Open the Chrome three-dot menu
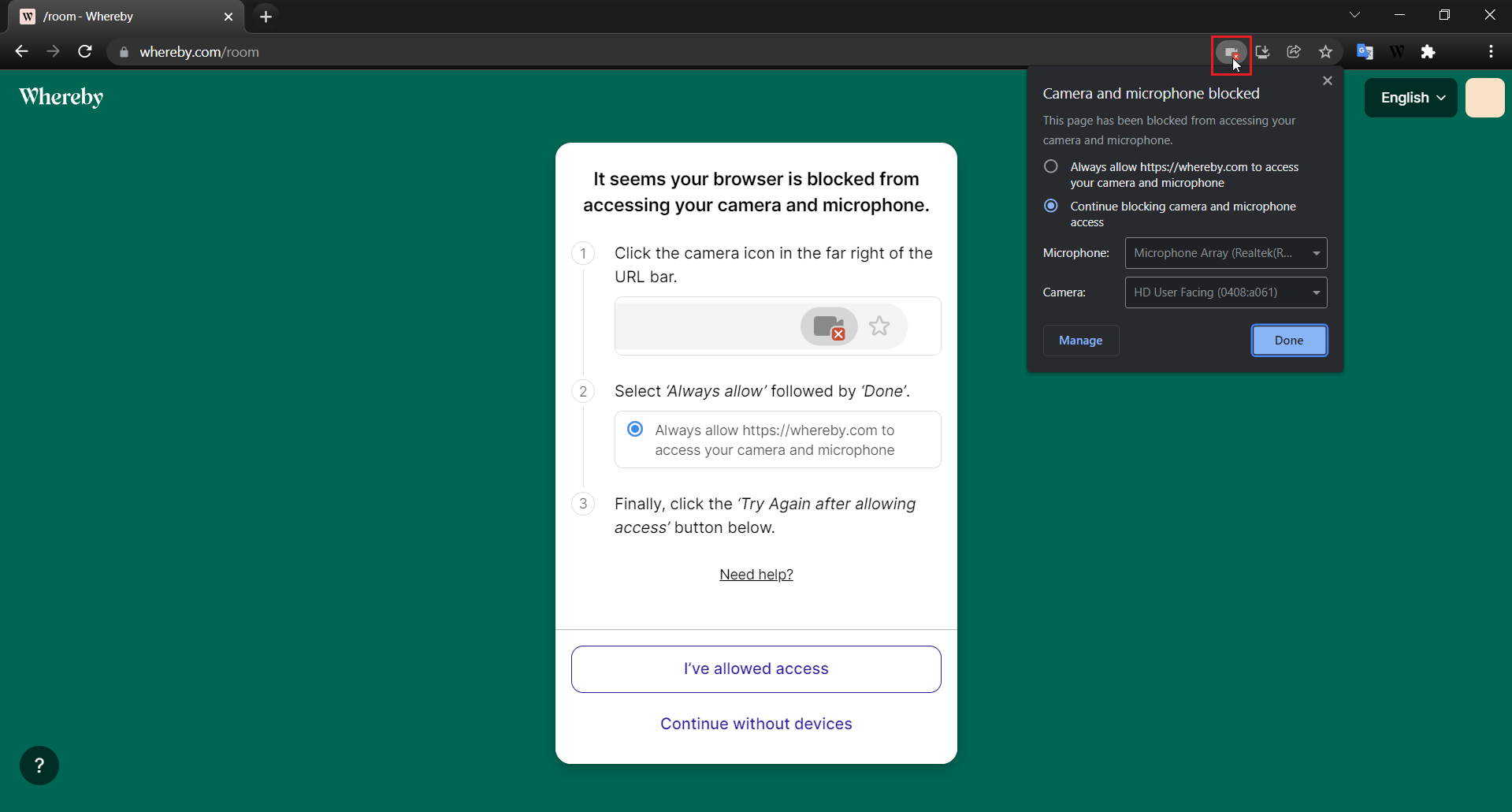This screenshot has height=812, width=1512. tap(1491, 52)
